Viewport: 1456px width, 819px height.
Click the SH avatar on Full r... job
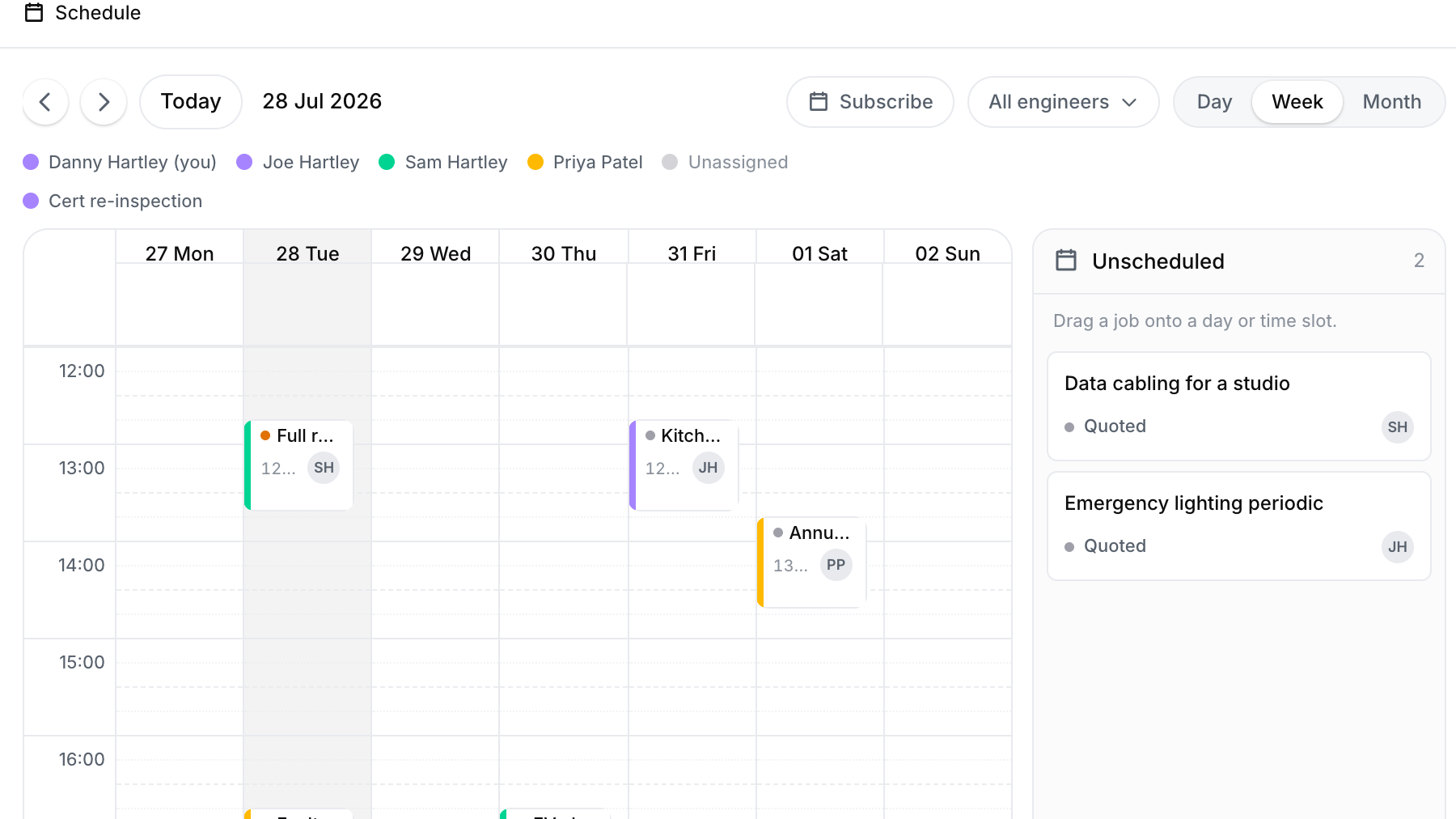point(324,468)
